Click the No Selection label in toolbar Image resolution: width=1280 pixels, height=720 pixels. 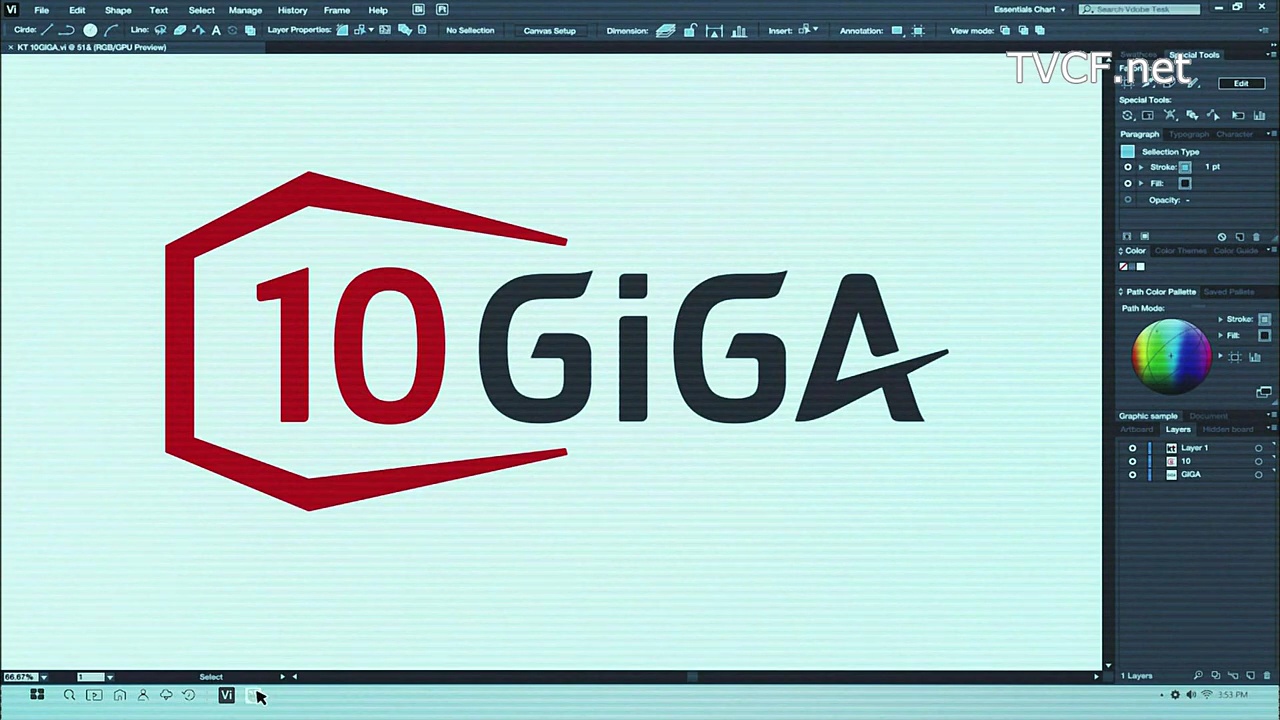point(470,30)
